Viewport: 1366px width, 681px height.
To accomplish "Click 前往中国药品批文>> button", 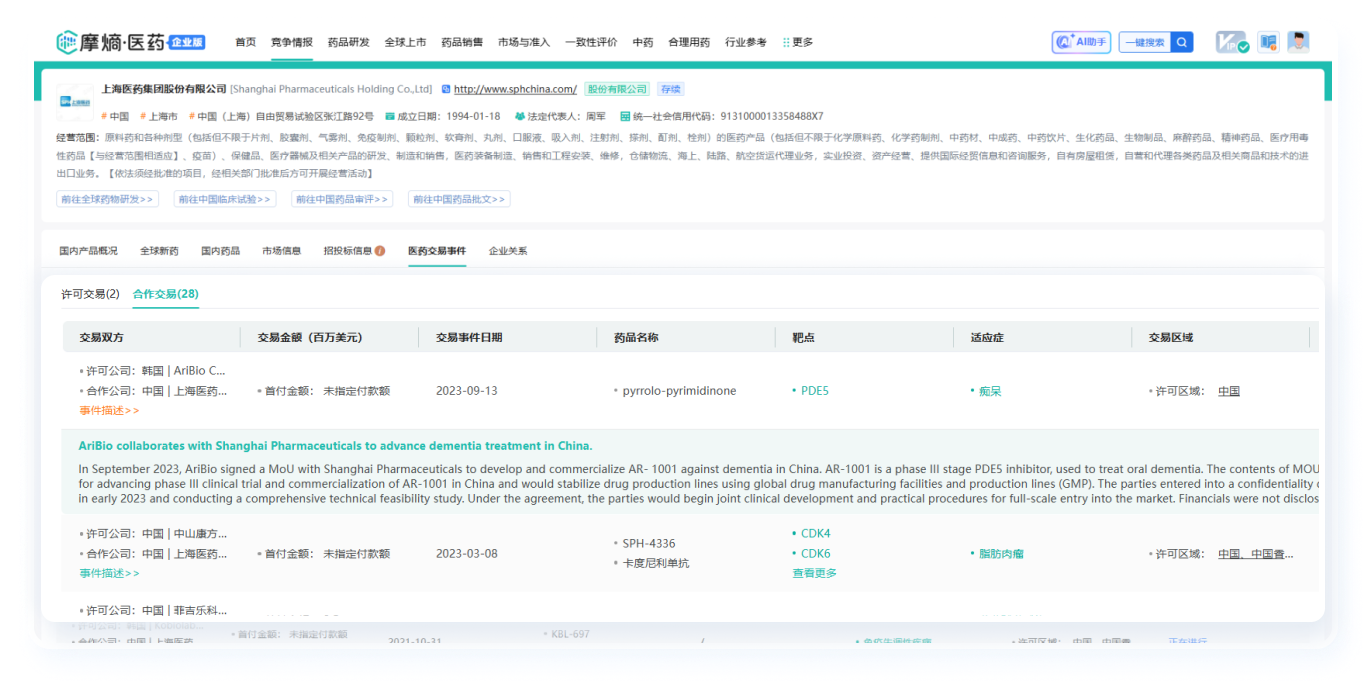I will click(x=459, y=199).
